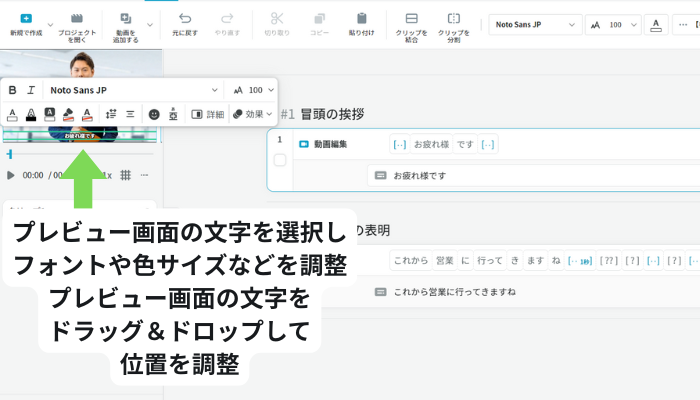Open the top toolbar three-dots overflow menu
This screenshot has height=400, width=700.
(683, 25)
